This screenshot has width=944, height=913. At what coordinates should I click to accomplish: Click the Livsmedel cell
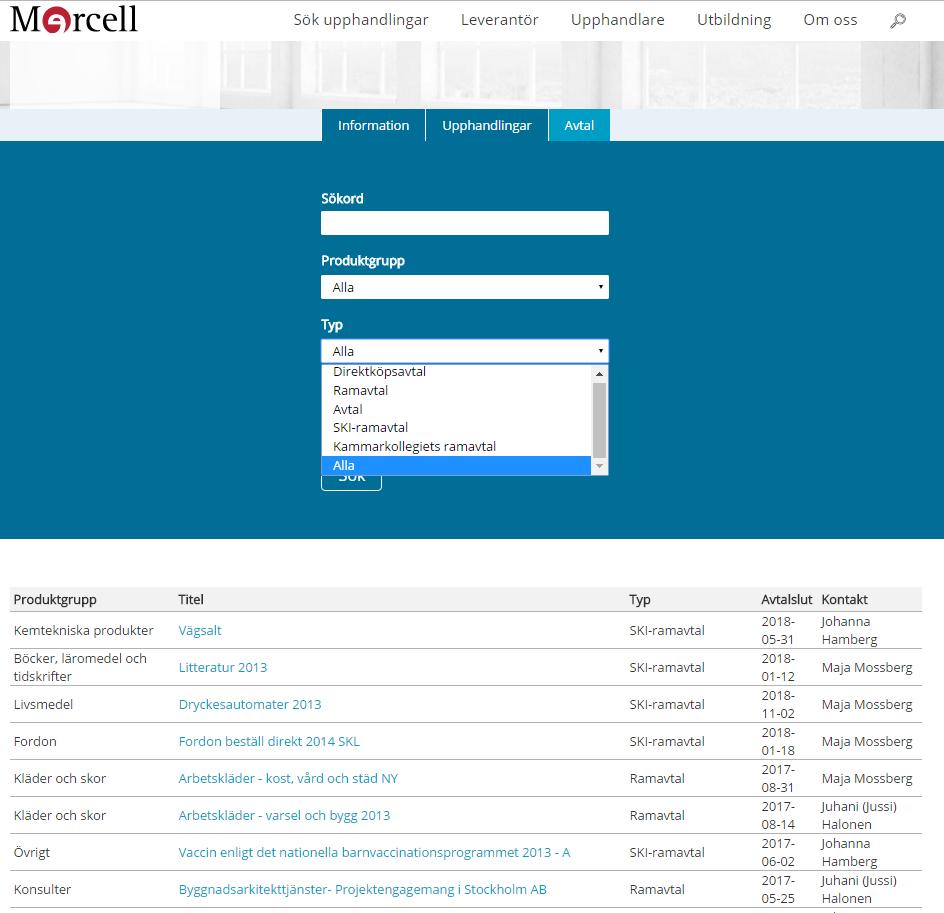coord(43,704)
